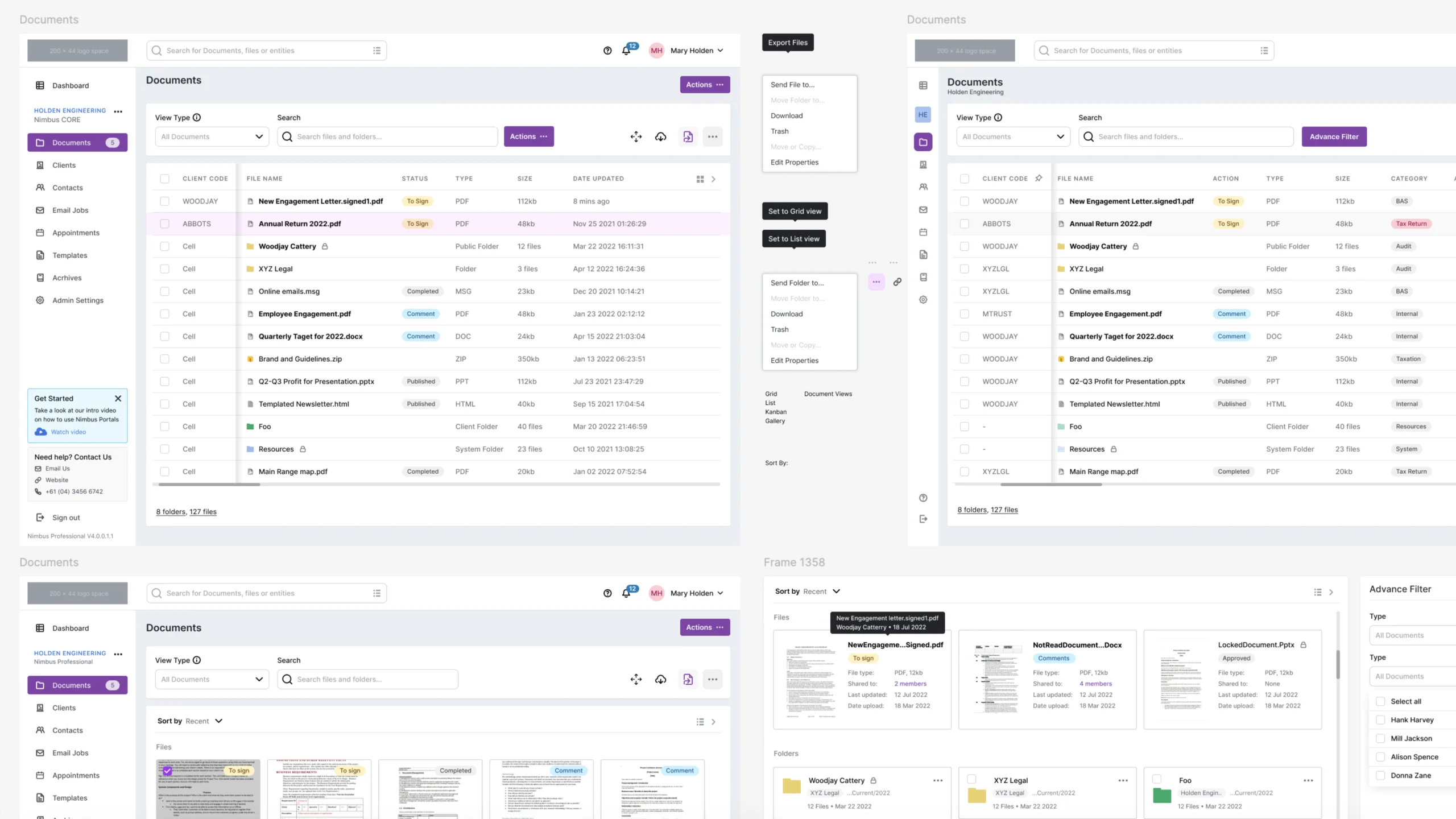Image resolution: width=1456 pixels, height=819 pixels.
Task: Click the purple export file icon
Action: coord(688,136)
